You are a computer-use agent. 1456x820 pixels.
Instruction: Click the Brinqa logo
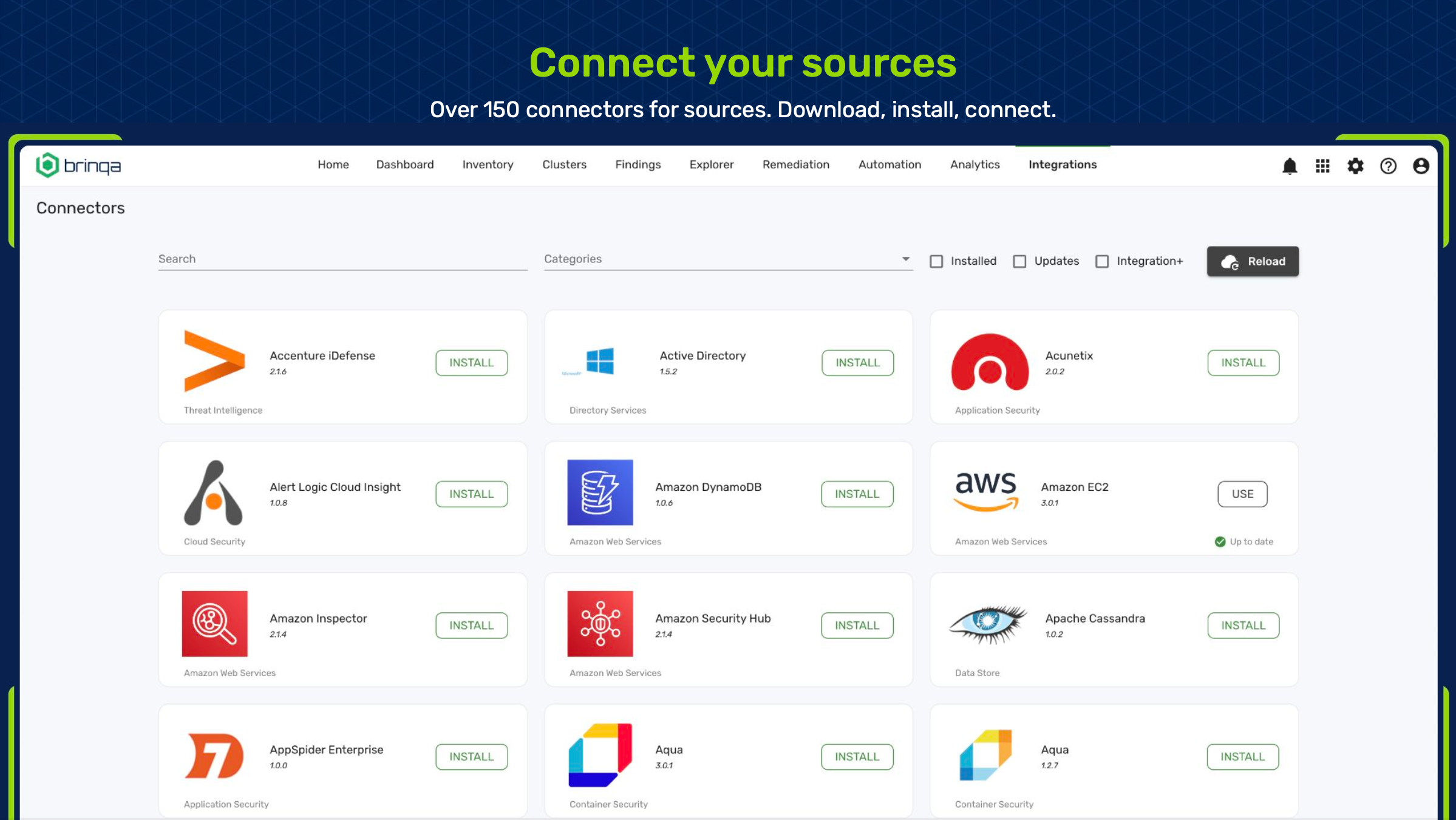pyautogui.click(x=79, y=165)
